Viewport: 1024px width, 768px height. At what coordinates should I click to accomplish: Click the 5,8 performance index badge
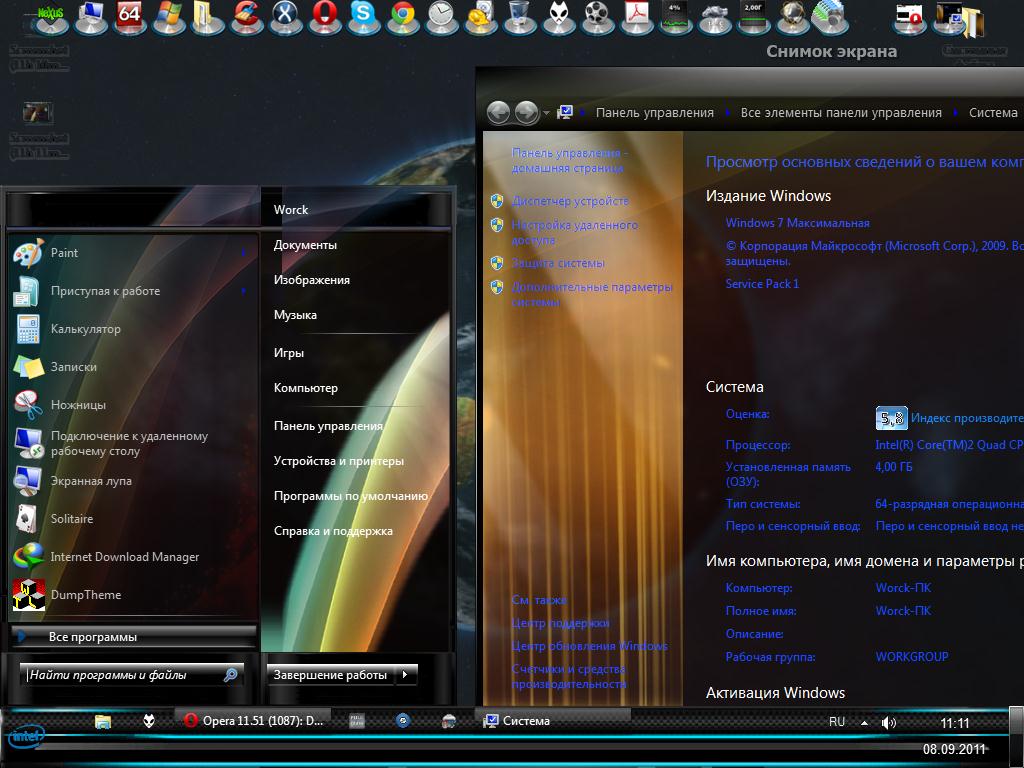pos(891,418)
